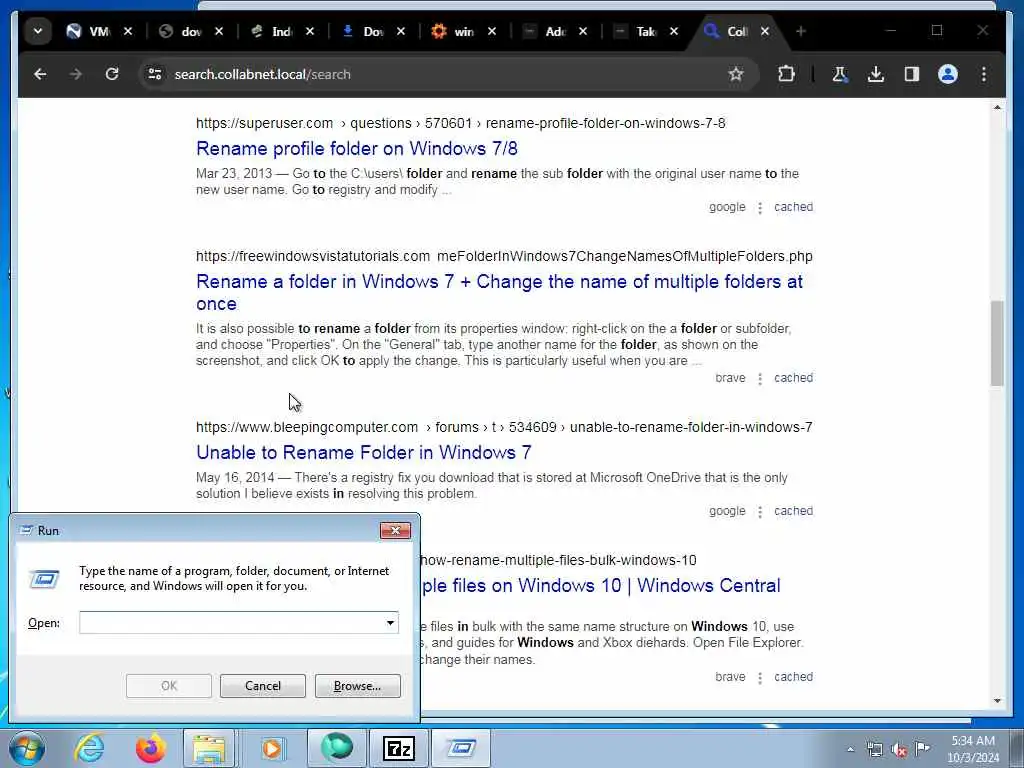Open three-dot options for Windows Central result
Viewport: 1024px width, 768px height.
[760, 679]
